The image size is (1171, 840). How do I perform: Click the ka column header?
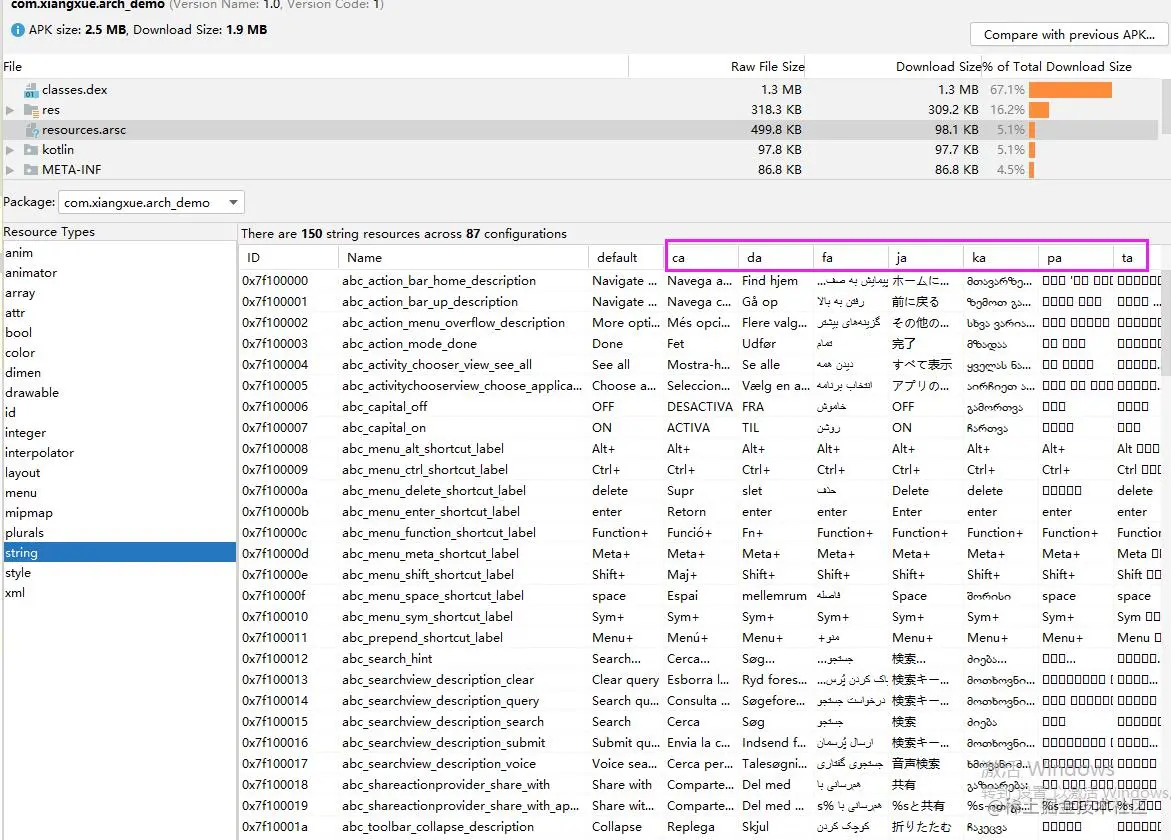point(1001,258)
